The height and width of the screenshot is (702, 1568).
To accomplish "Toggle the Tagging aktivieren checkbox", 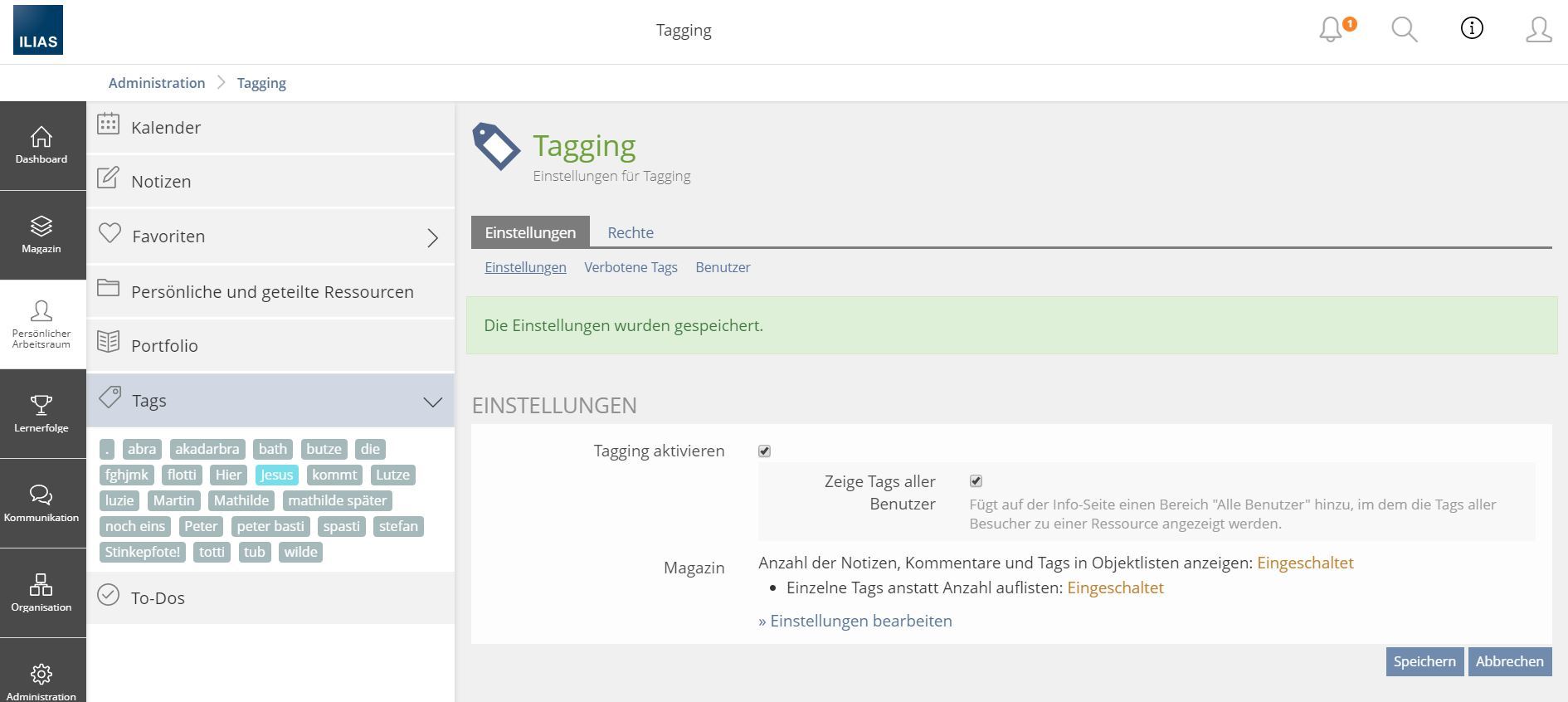I will (764, 451).
